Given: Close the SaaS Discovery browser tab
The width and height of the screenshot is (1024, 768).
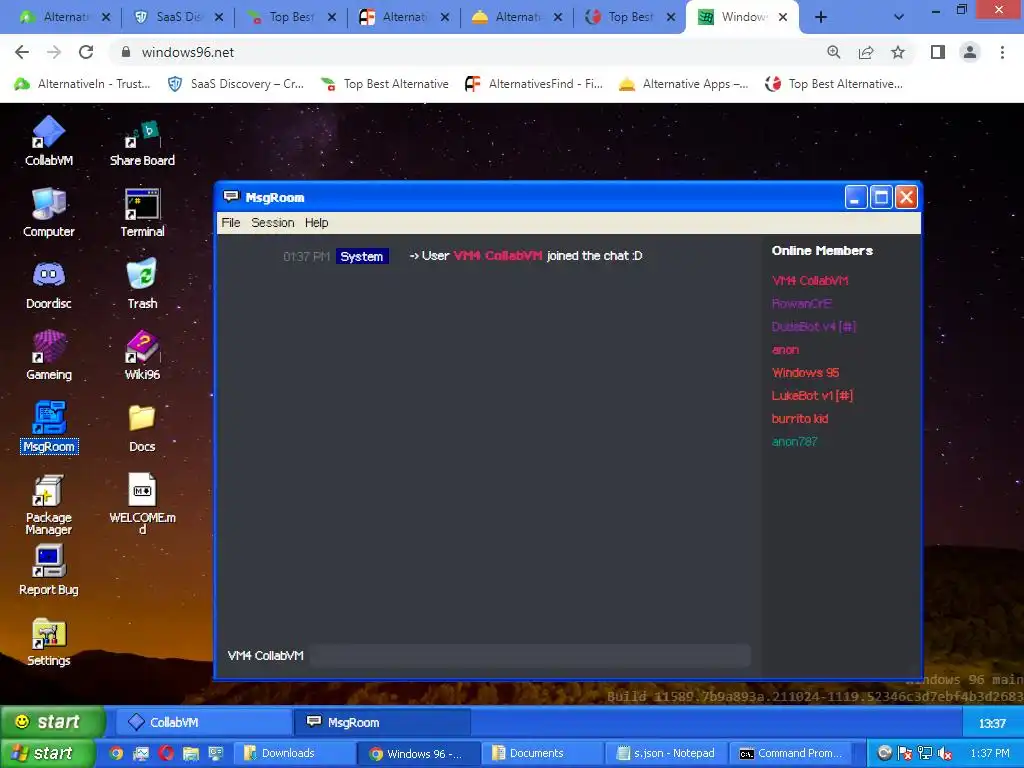Looking at the screenshot, I should coord(219,18).
